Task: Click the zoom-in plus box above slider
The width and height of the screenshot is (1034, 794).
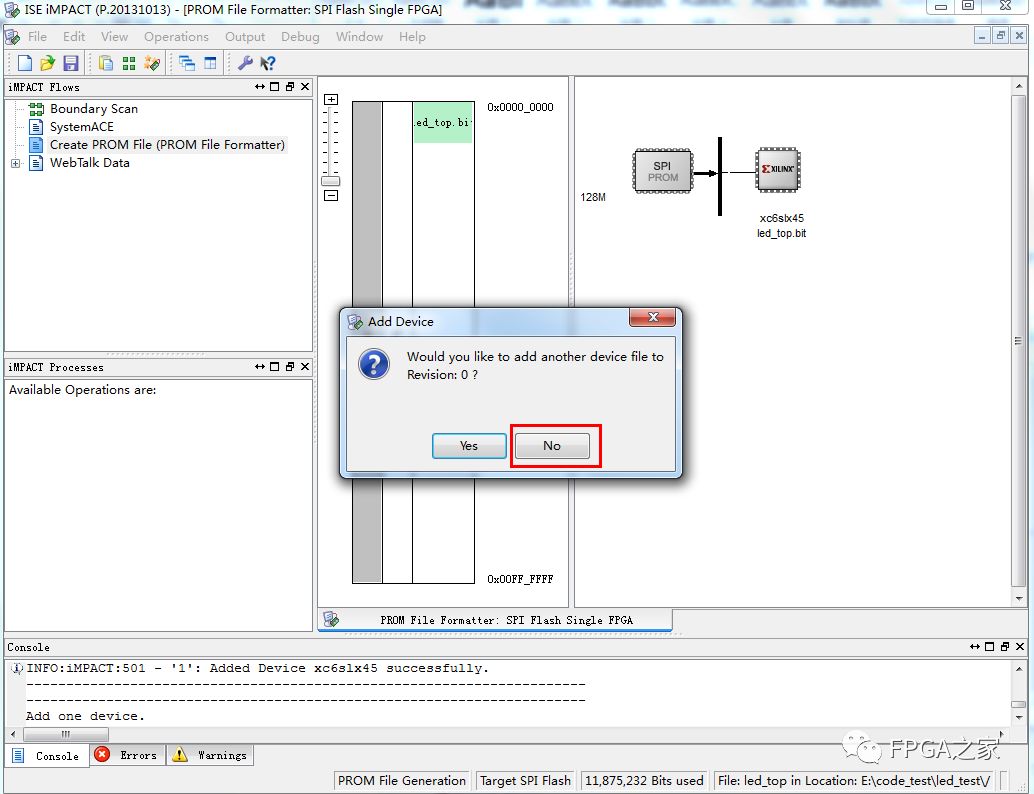Action: point(331,99)
